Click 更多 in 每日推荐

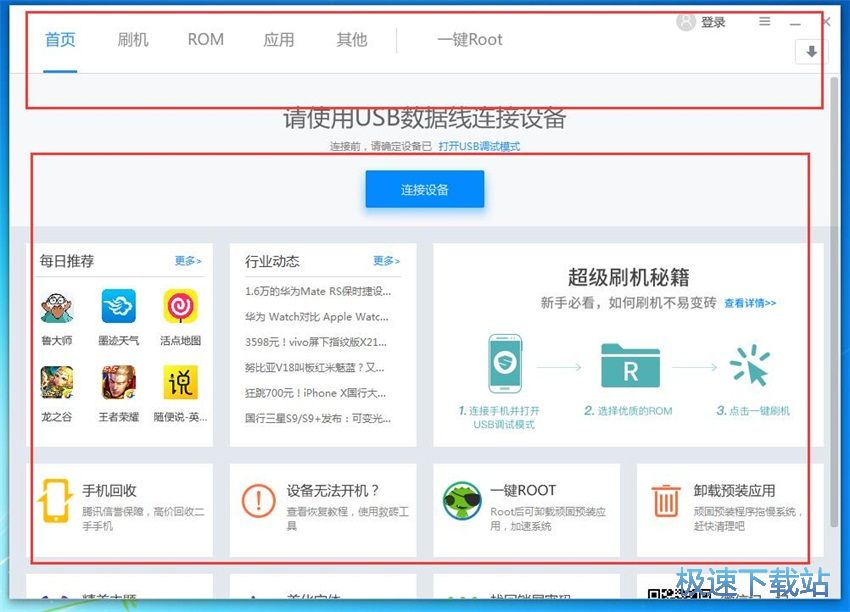click(x=188, y=261)
